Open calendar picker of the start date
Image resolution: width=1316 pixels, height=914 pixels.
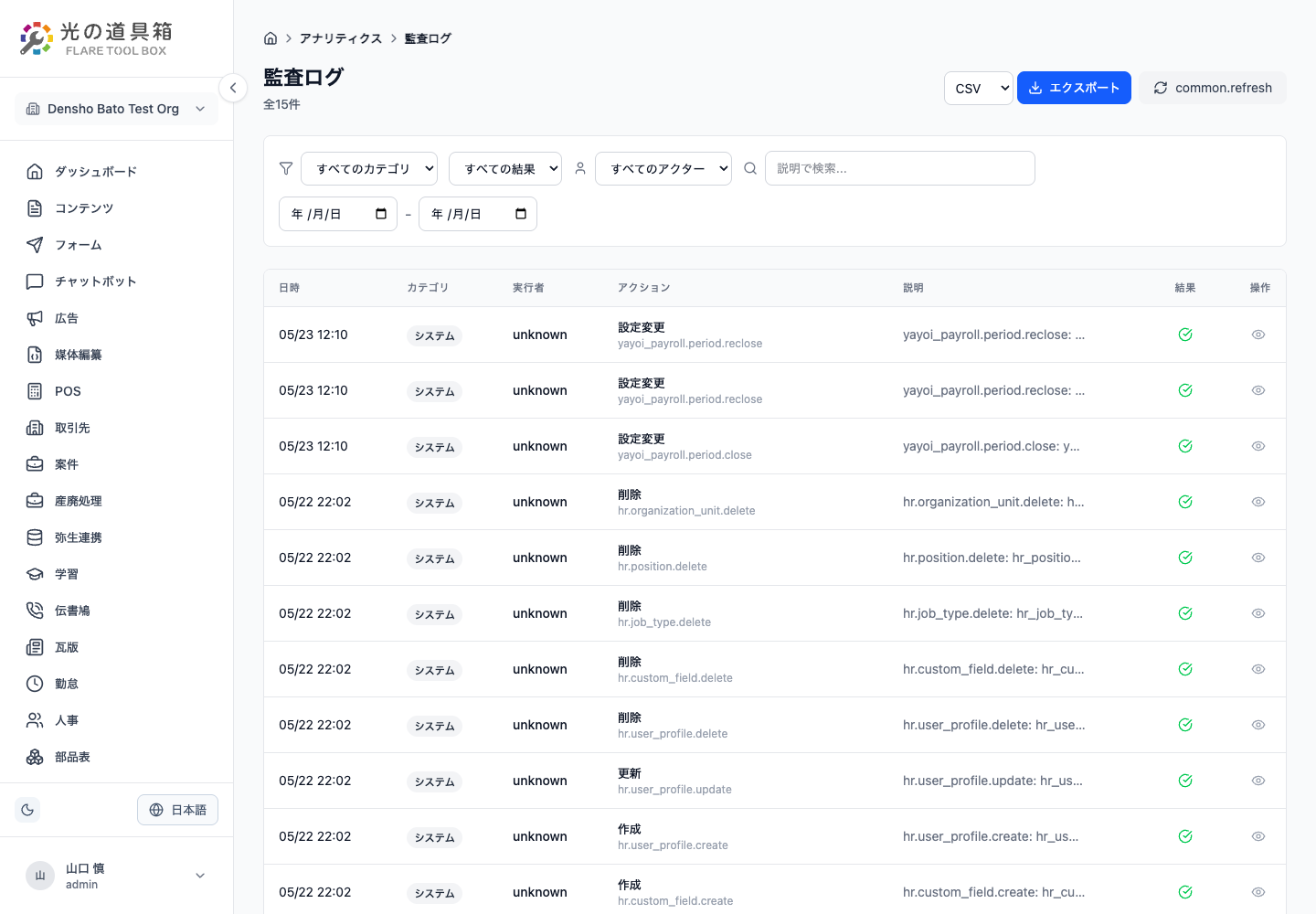(381, 214)
